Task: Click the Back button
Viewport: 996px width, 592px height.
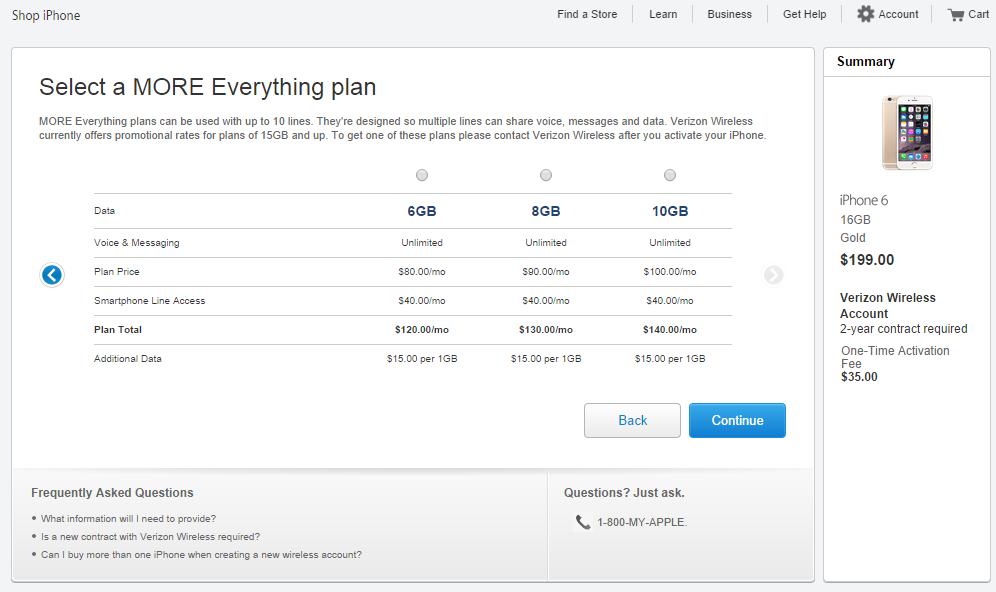Action: click(632, 420)
